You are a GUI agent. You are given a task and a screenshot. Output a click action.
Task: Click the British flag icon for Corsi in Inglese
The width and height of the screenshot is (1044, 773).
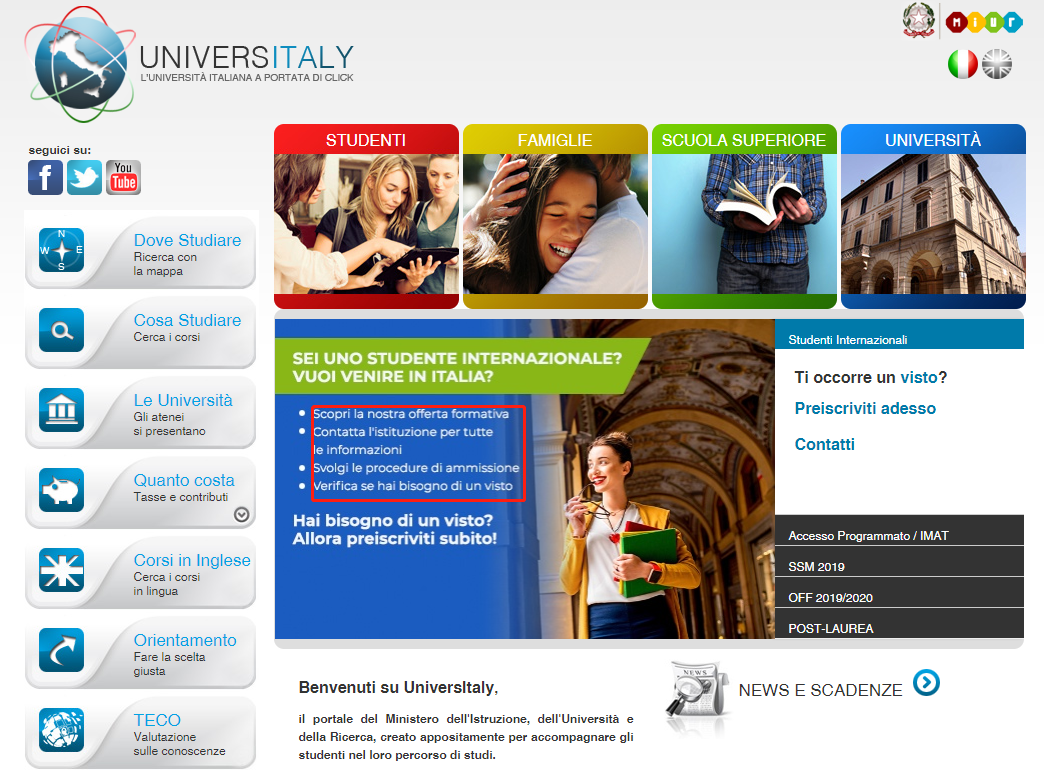tap(61, 570)
